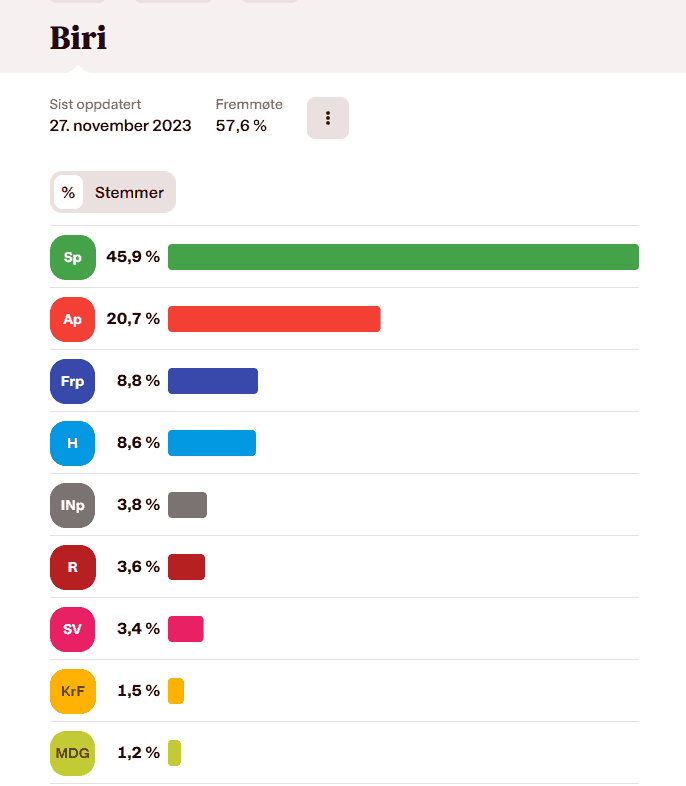686x786 pixels.
Task: Click the dark red R party badge
Action: click(73, 567)
